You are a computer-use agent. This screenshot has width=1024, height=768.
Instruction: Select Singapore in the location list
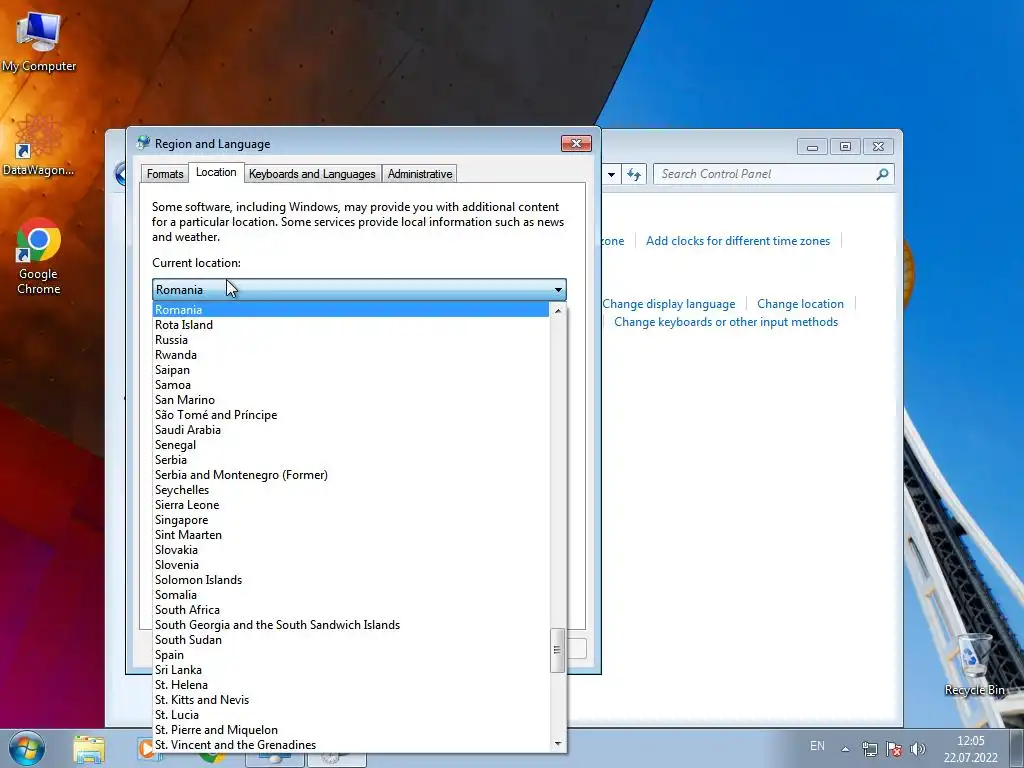coord(351,520)
